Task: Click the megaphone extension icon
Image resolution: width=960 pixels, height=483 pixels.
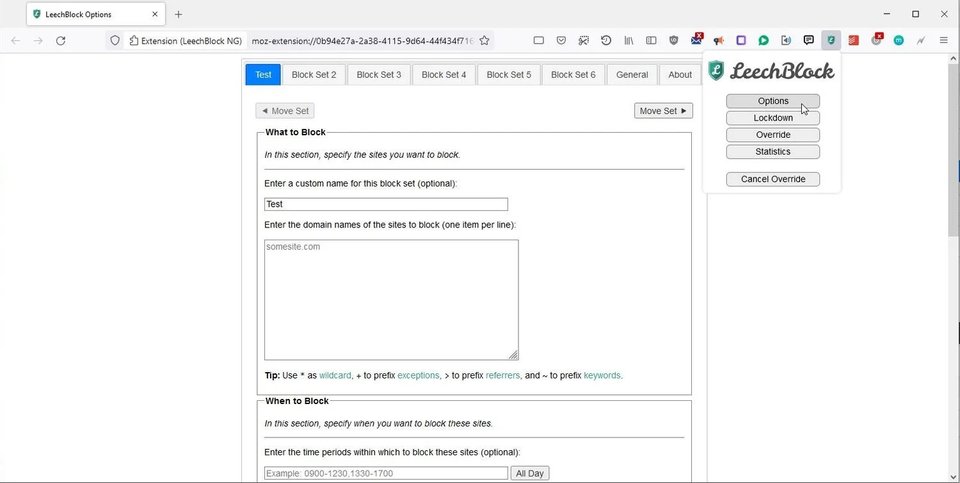Action: (719, 40)
